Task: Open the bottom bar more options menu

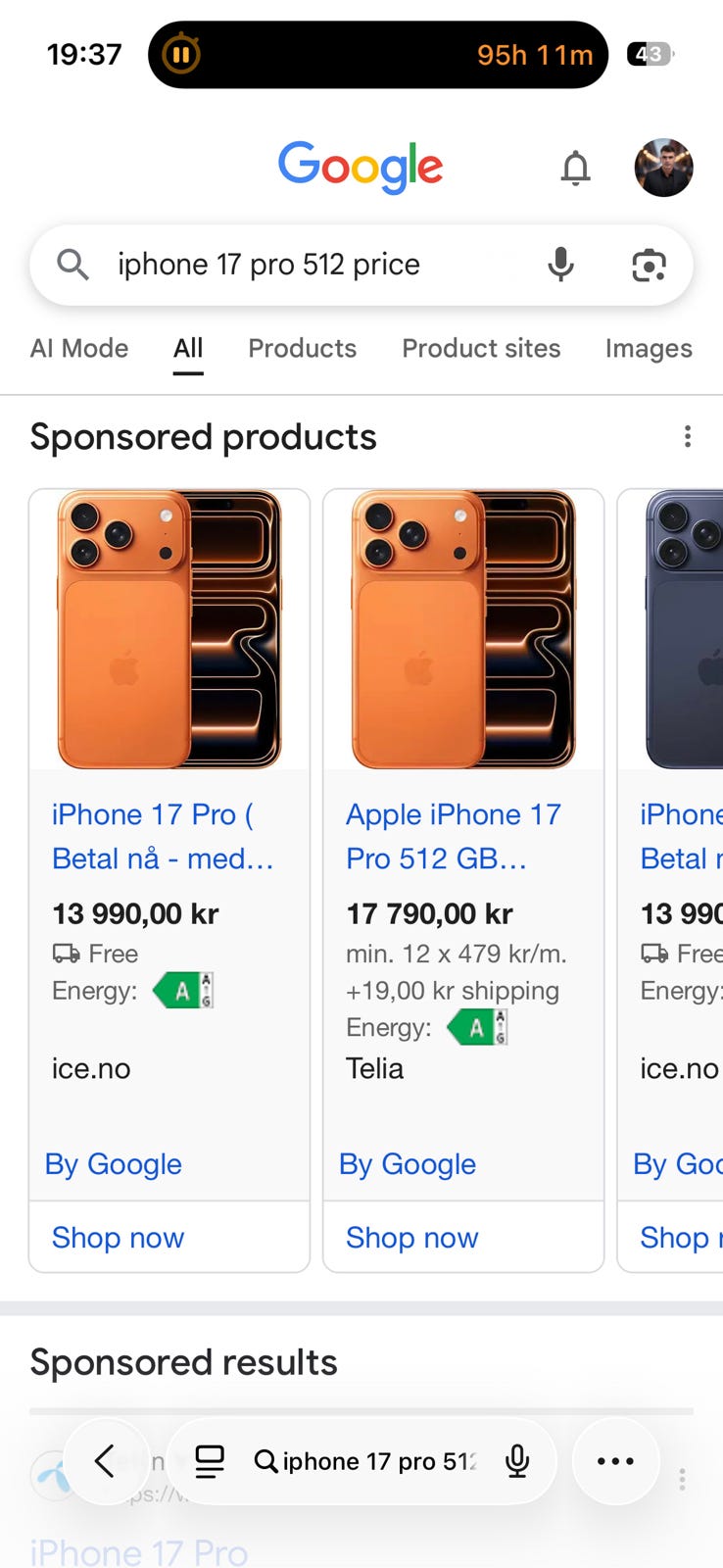Action: coord(615,1461)
